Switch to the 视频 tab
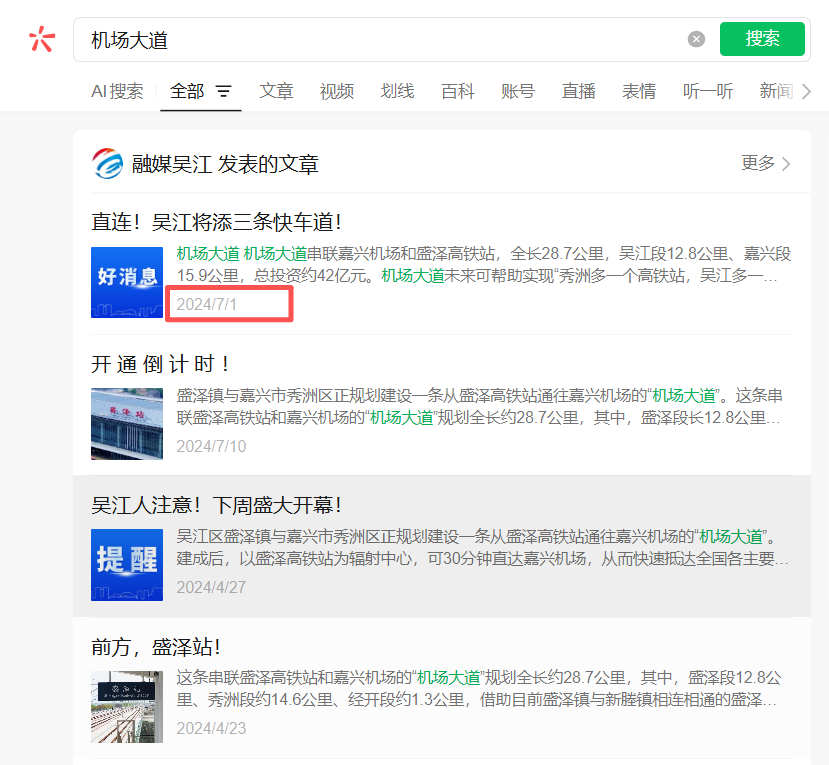The image size is (829, 765). [337, 90]
